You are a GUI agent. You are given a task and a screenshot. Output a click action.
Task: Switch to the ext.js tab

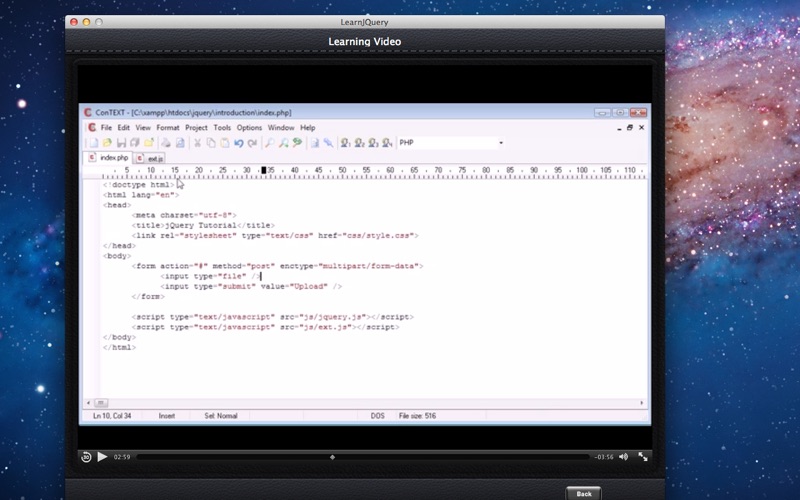[x=149, y=159]
